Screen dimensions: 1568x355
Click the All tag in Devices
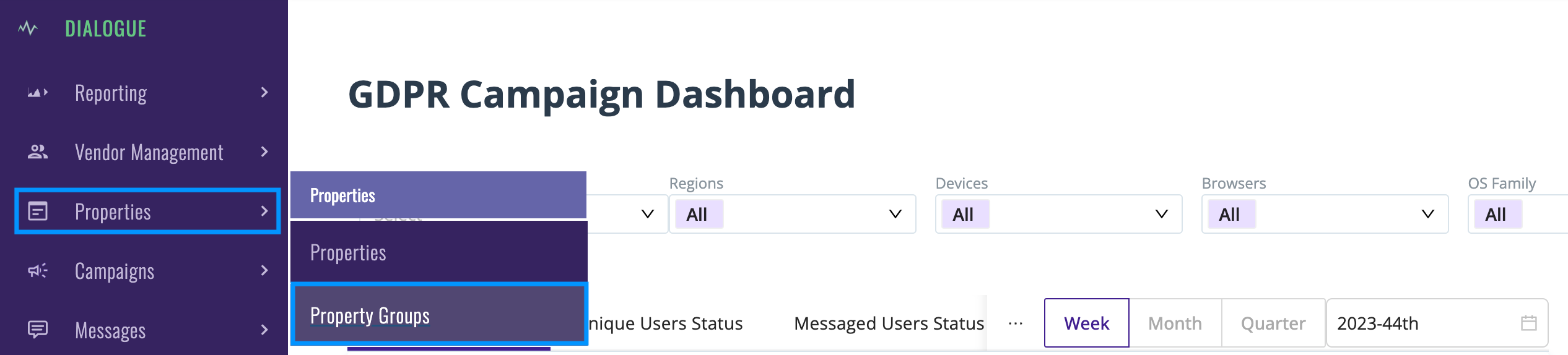[965, 214]
